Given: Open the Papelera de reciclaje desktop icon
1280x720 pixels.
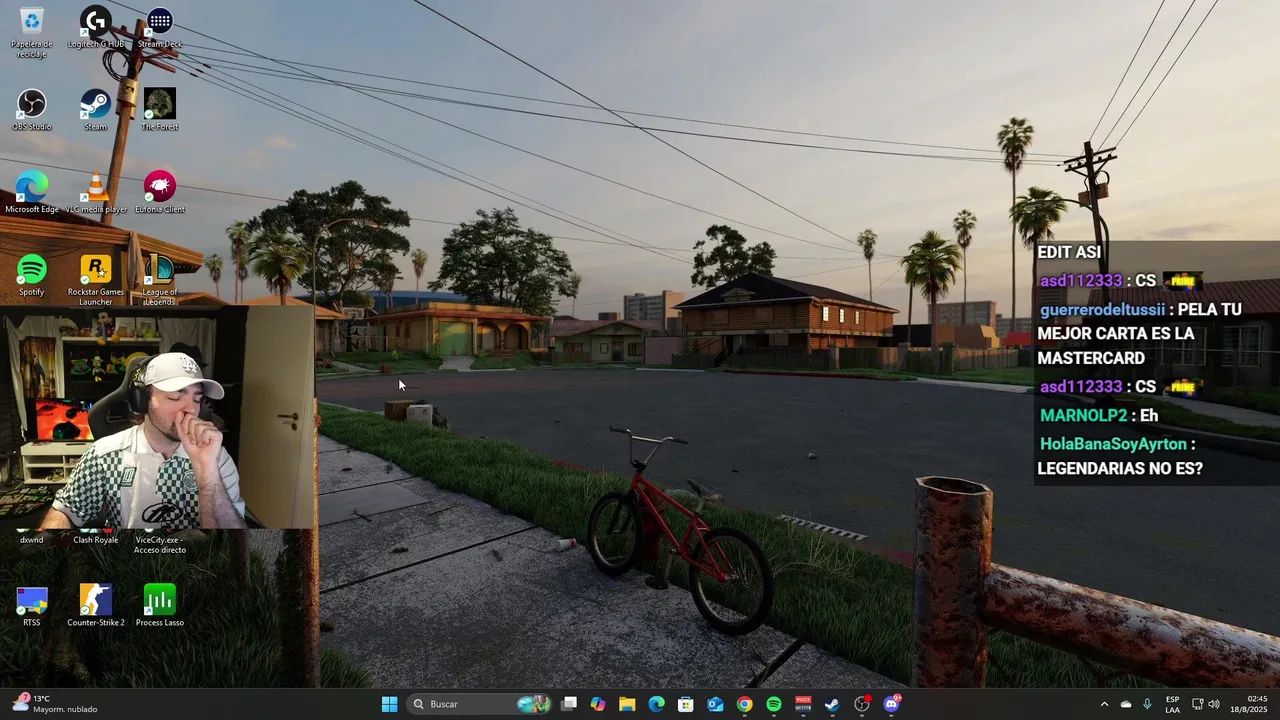Looking at the screenshot, I should tap(31, 32).
